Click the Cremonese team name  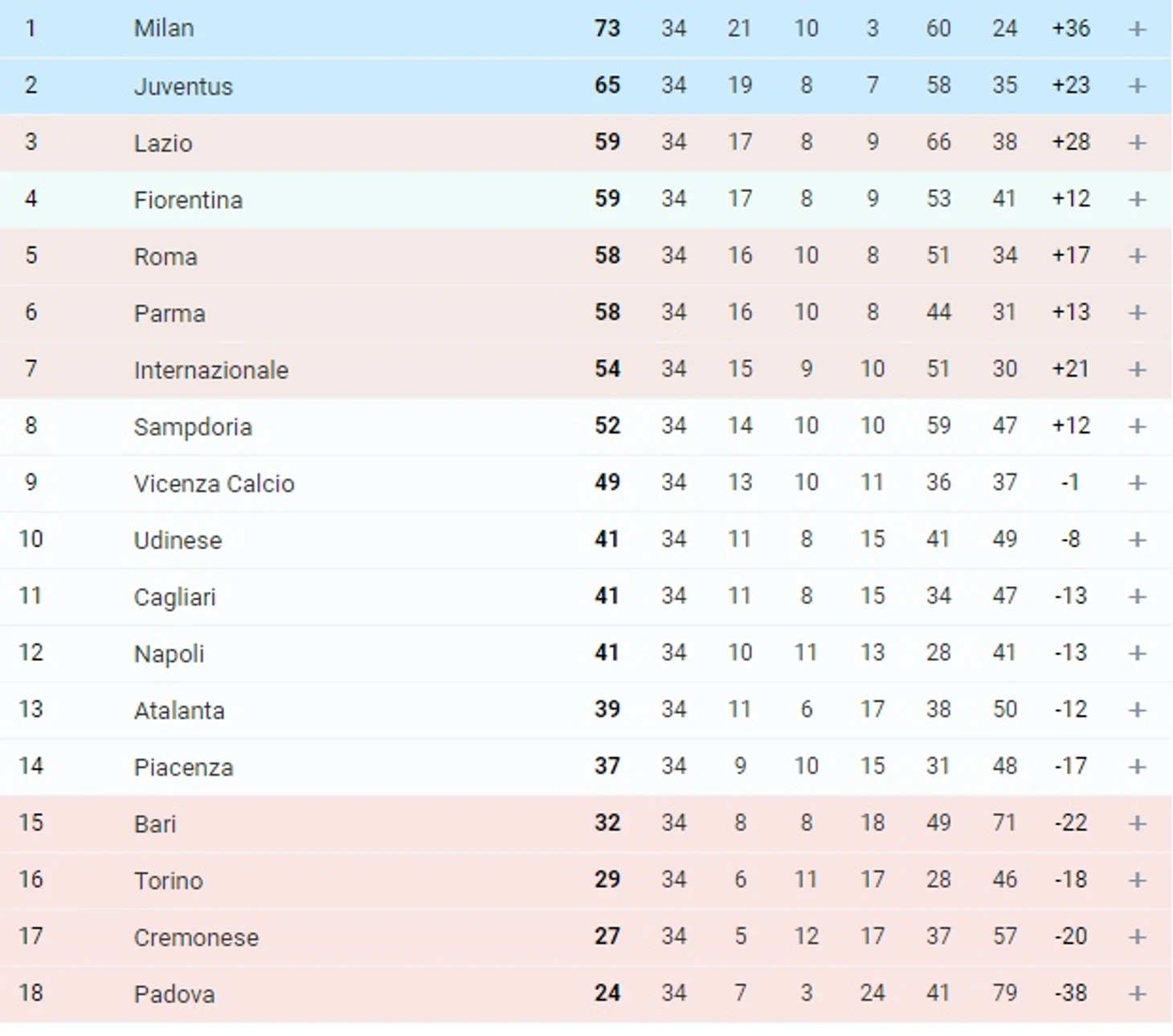click(x=196, y=937)
